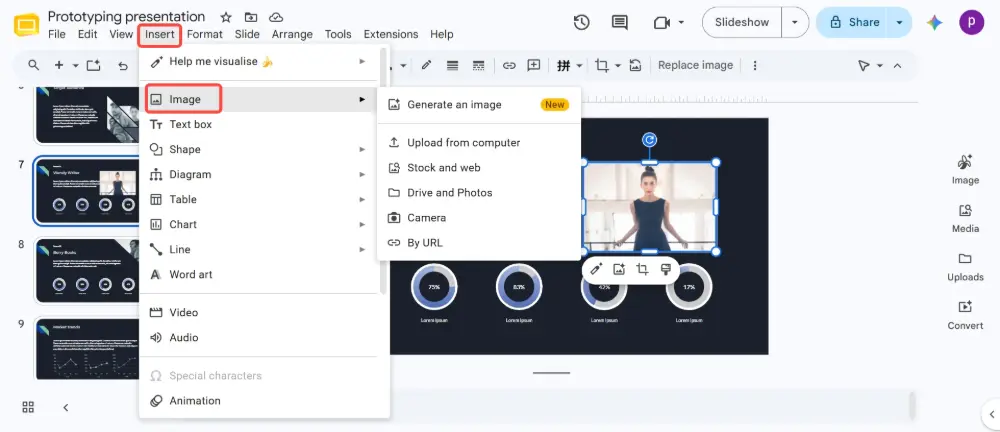Select slide 8 thumbnail
This screenshot has width=1000, height=432.
pyautogui.click(x=87, y=271)
